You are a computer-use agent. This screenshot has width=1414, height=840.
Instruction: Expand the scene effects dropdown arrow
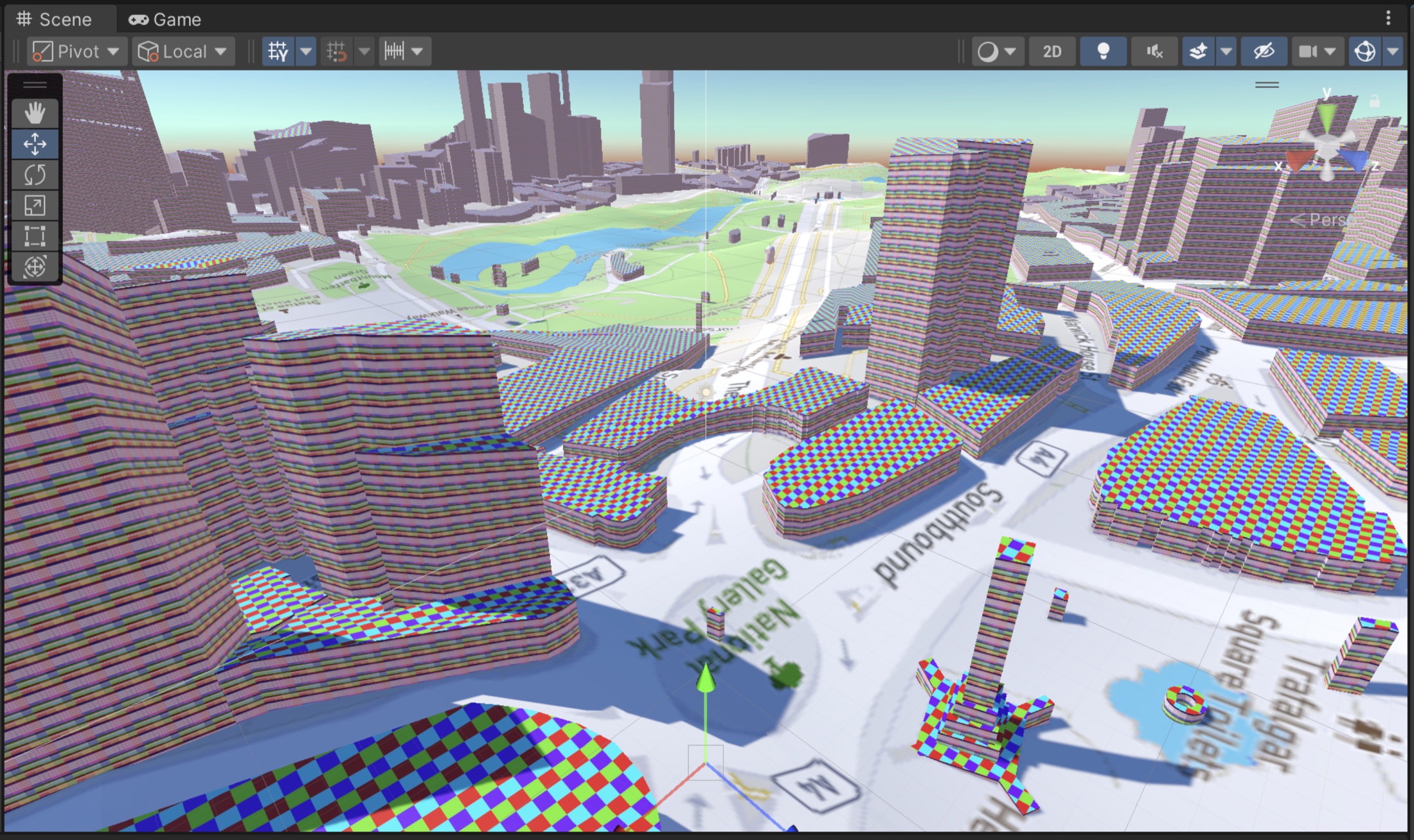pyautogui.click(x=1226, y=51)
